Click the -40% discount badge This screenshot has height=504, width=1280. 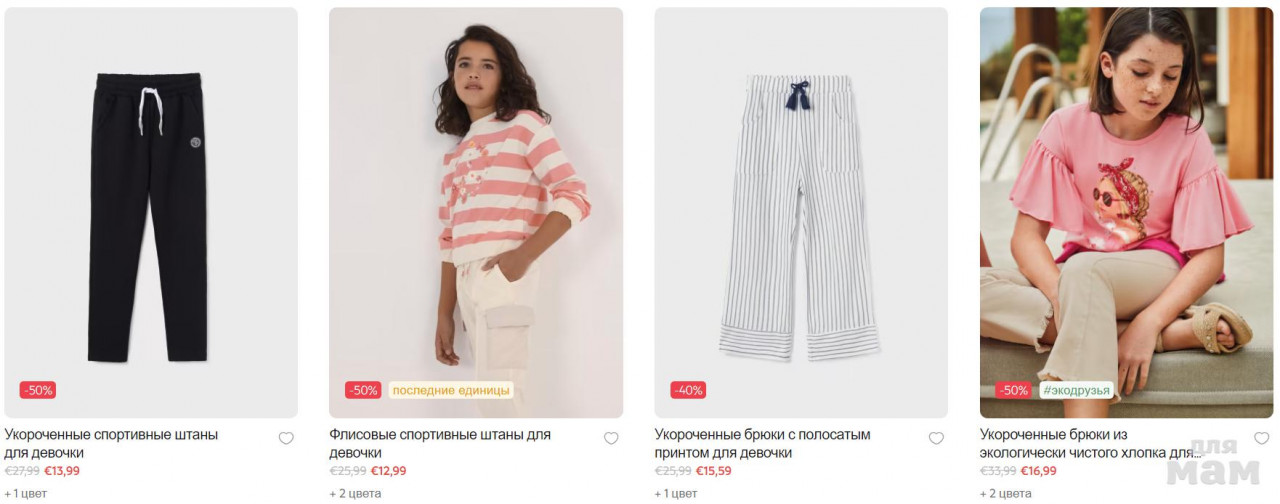pos(688,390)
